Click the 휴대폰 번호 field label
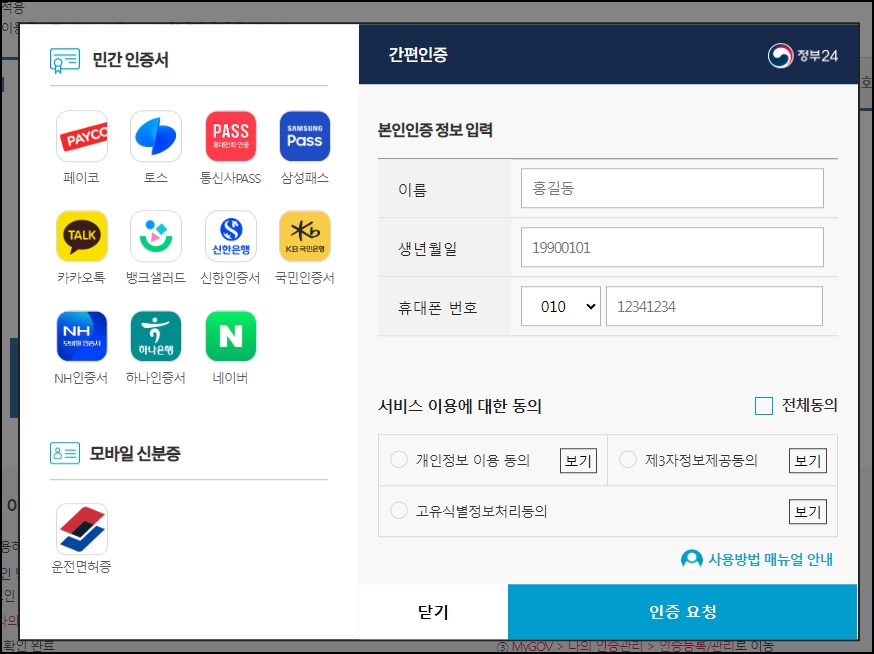Image resolution: width=874 pixels, height=654 pixels. click(x=438, y=307)
